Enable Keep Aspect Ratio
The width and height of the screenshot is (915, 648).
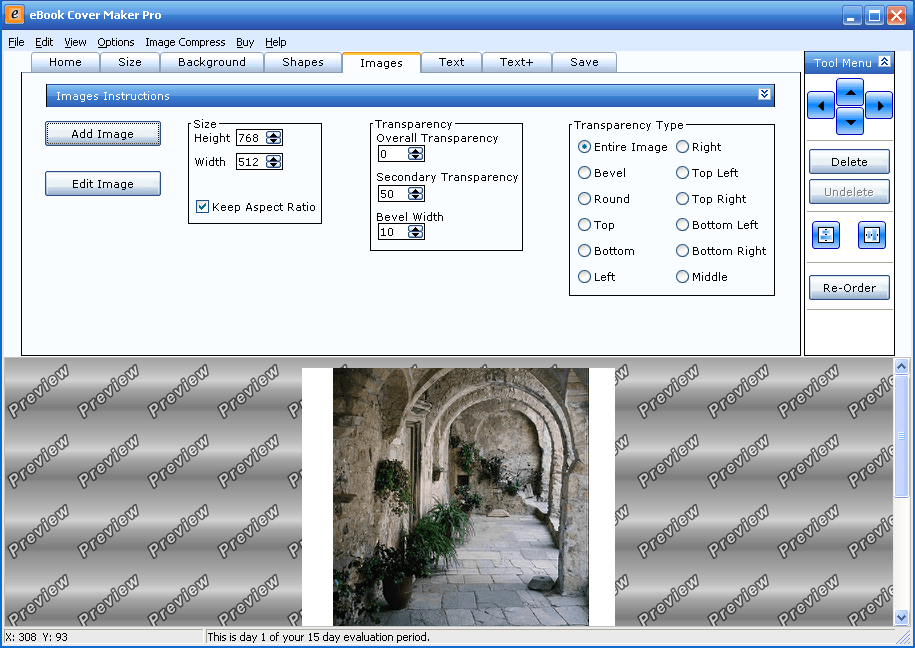[202, 206]
